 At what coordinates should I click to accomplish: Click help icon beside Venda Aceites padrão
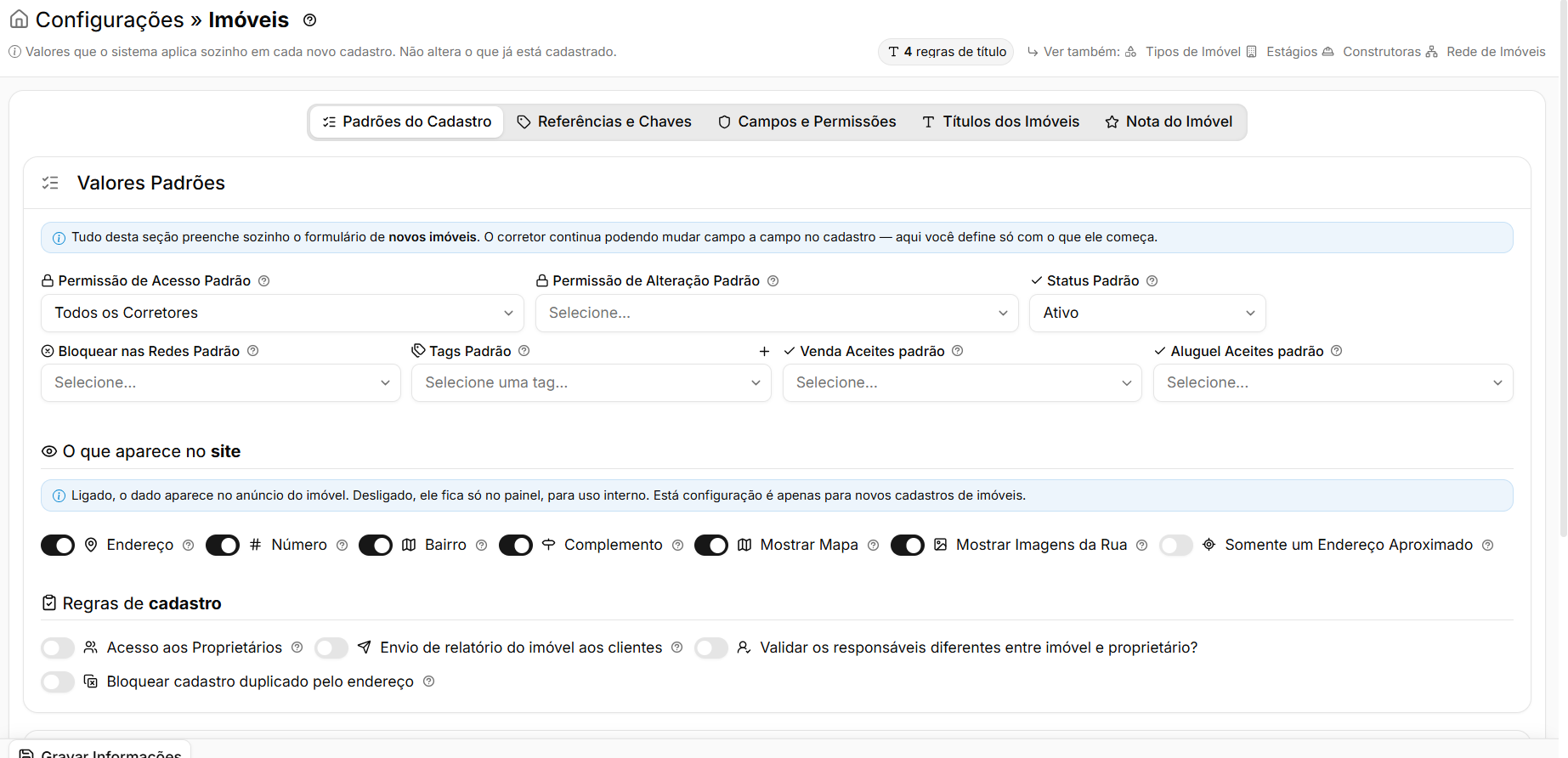958,350
